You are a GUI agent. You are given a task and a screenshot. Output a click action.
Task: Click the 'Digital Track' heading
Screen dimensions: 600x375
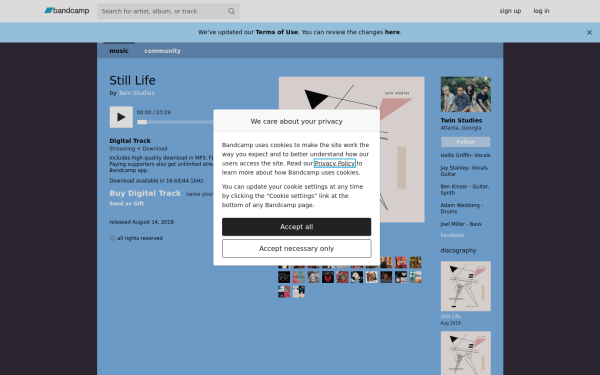click(x=130, y=141)
